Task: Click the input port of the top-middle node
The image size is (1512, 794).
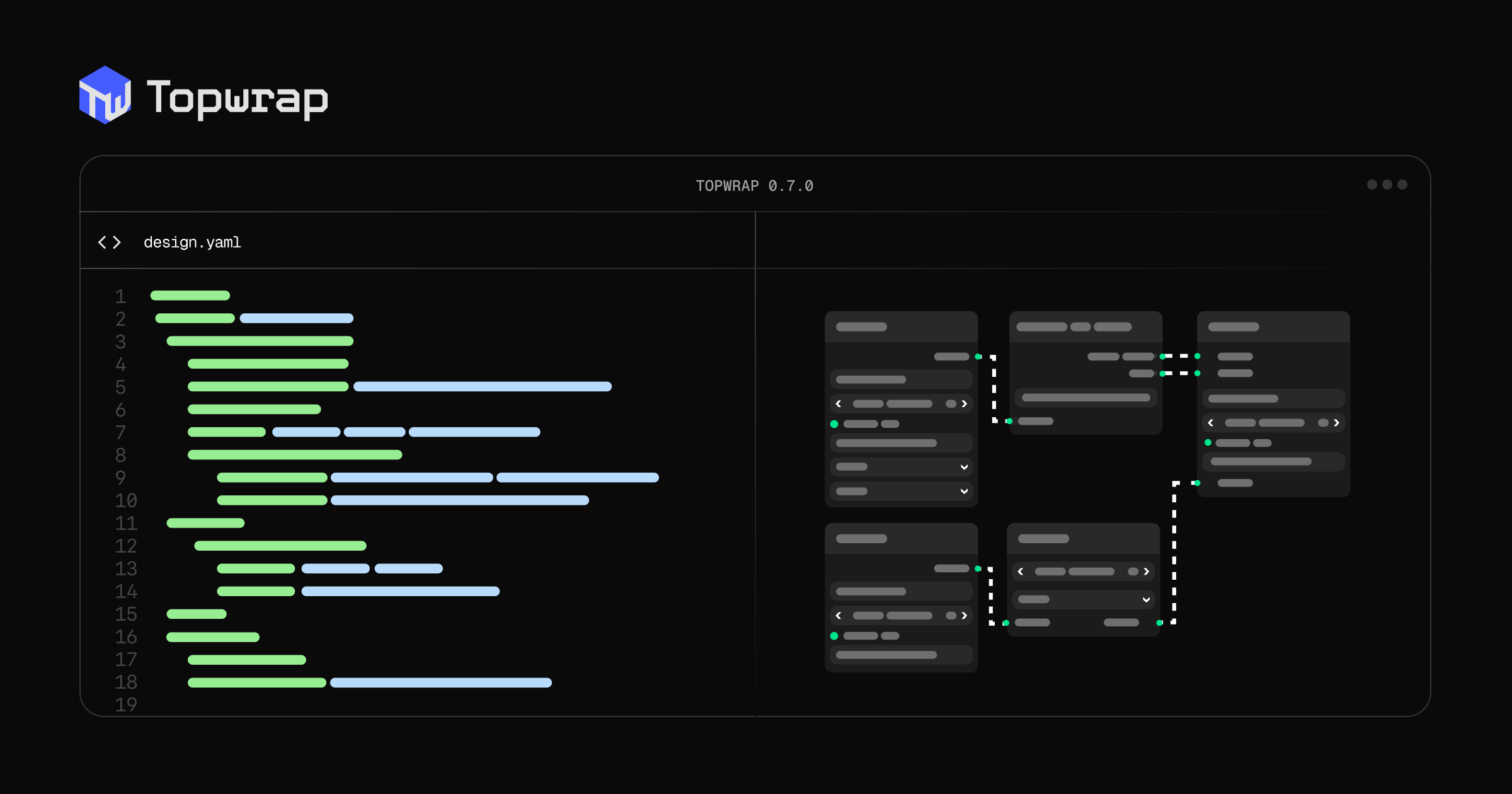Action: (1009, 421)
